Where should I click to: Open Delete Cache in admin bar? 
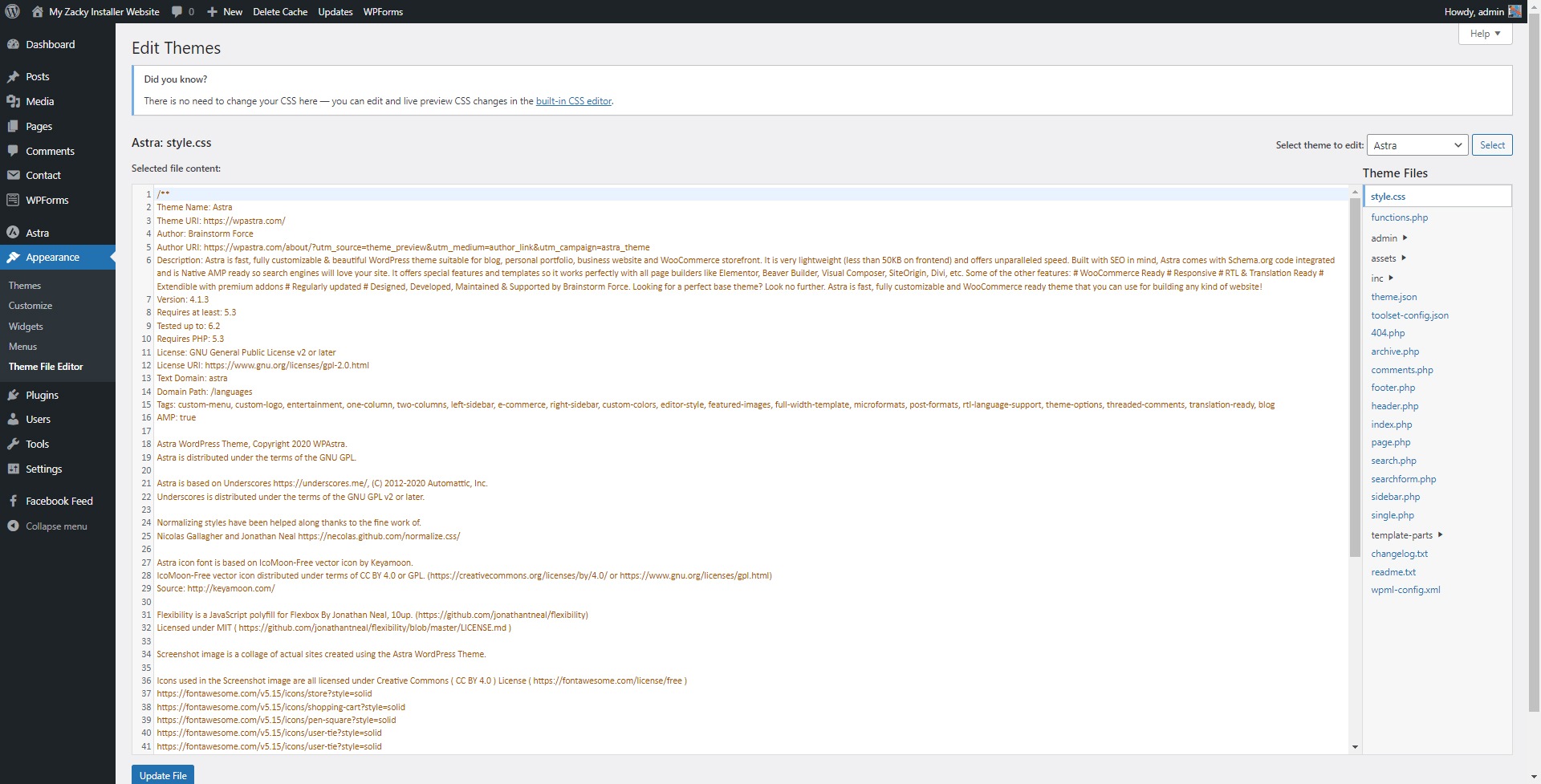point(280,11)
